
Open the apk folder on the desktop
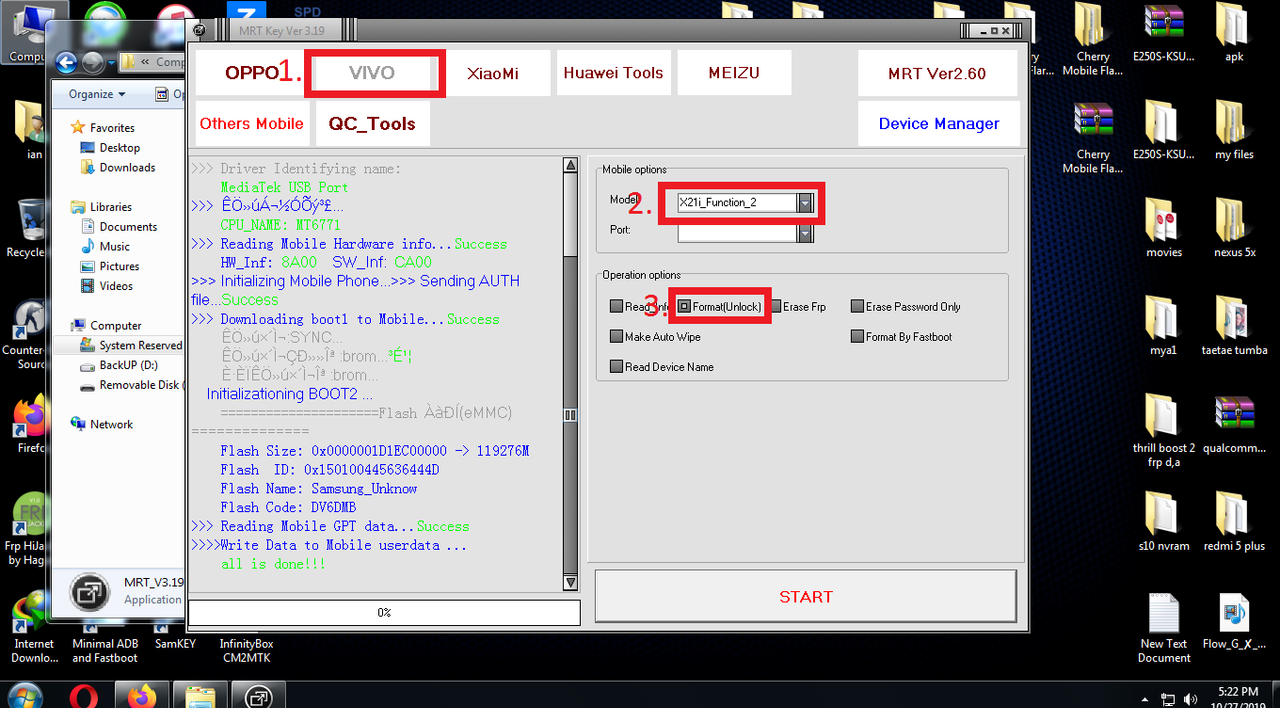pos(1234,33)
